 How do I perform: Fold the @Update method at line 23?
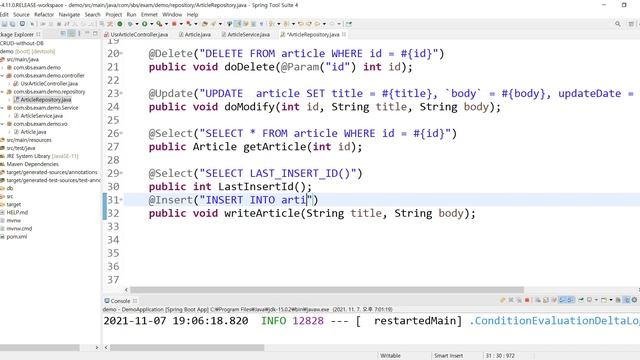pyautogui.click(x=122, y=93)
